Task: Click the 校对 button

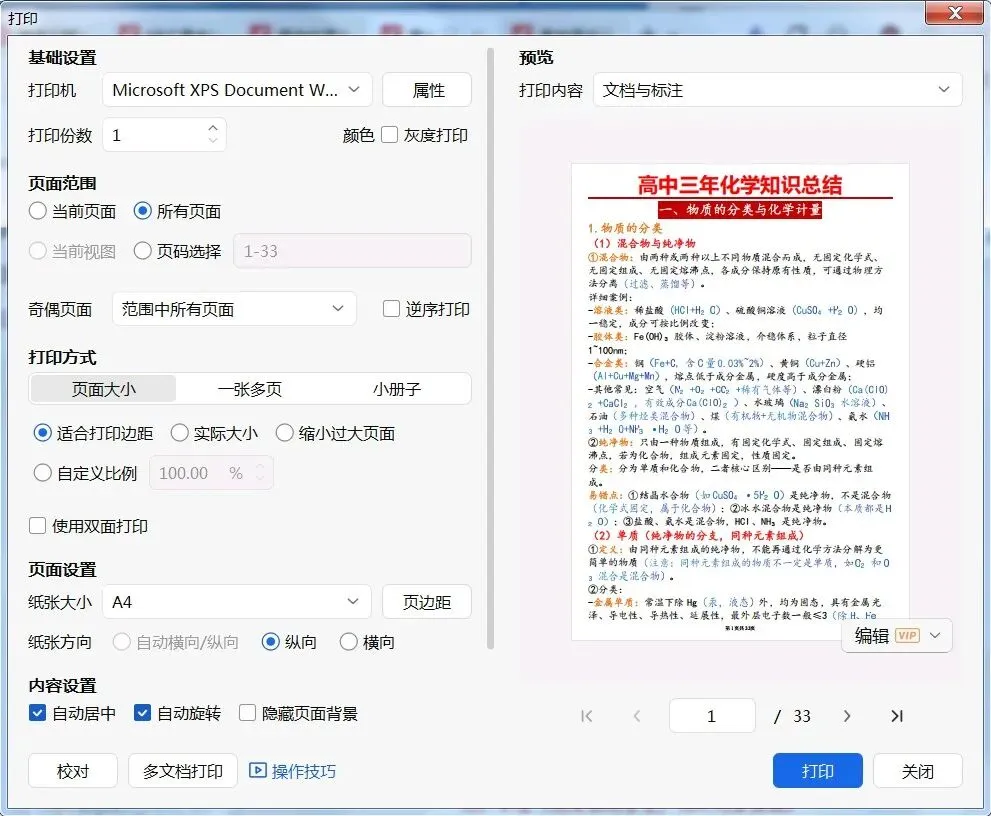Action: coord(73,770)
